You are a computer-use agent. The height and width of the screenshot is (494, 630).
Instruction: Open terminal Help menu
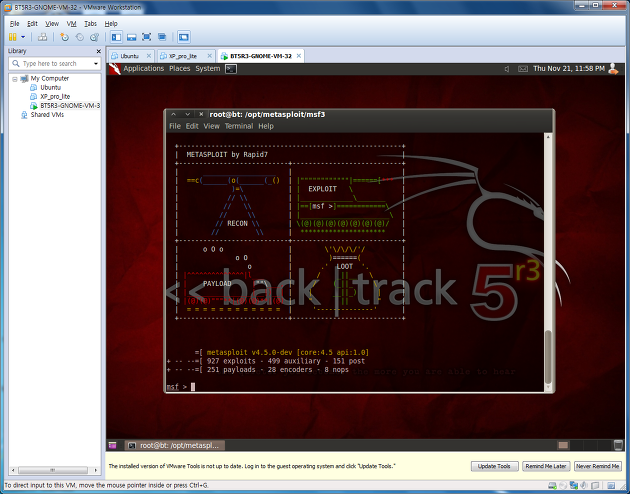pos(266,126)
